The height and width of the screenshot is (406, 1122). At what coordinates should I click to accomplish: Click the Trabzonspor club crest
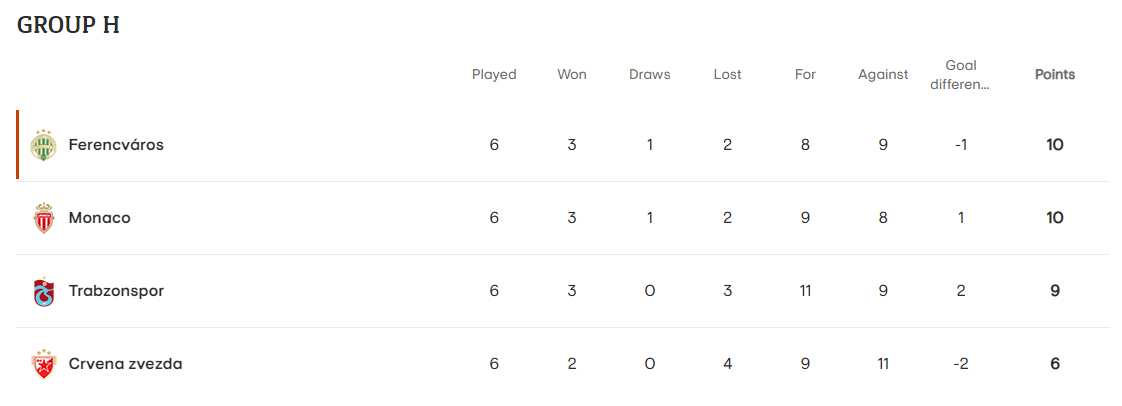pyautogui.click(x=42, y=291)
